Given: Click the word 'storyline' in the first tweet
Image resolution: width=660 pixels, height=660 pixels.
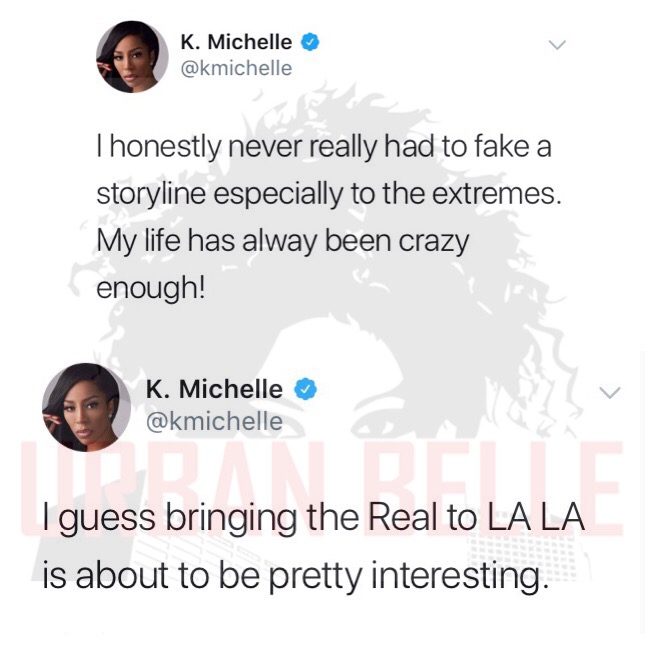Looking at the screenshot, I should coord(151,195).
